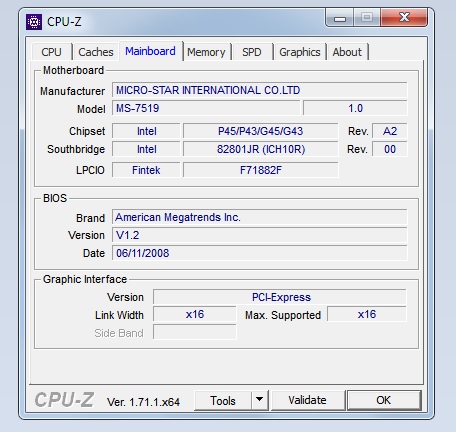Minimize the CPU-Z window
Screen dimensions: 456x432
(x=340, y=18)
